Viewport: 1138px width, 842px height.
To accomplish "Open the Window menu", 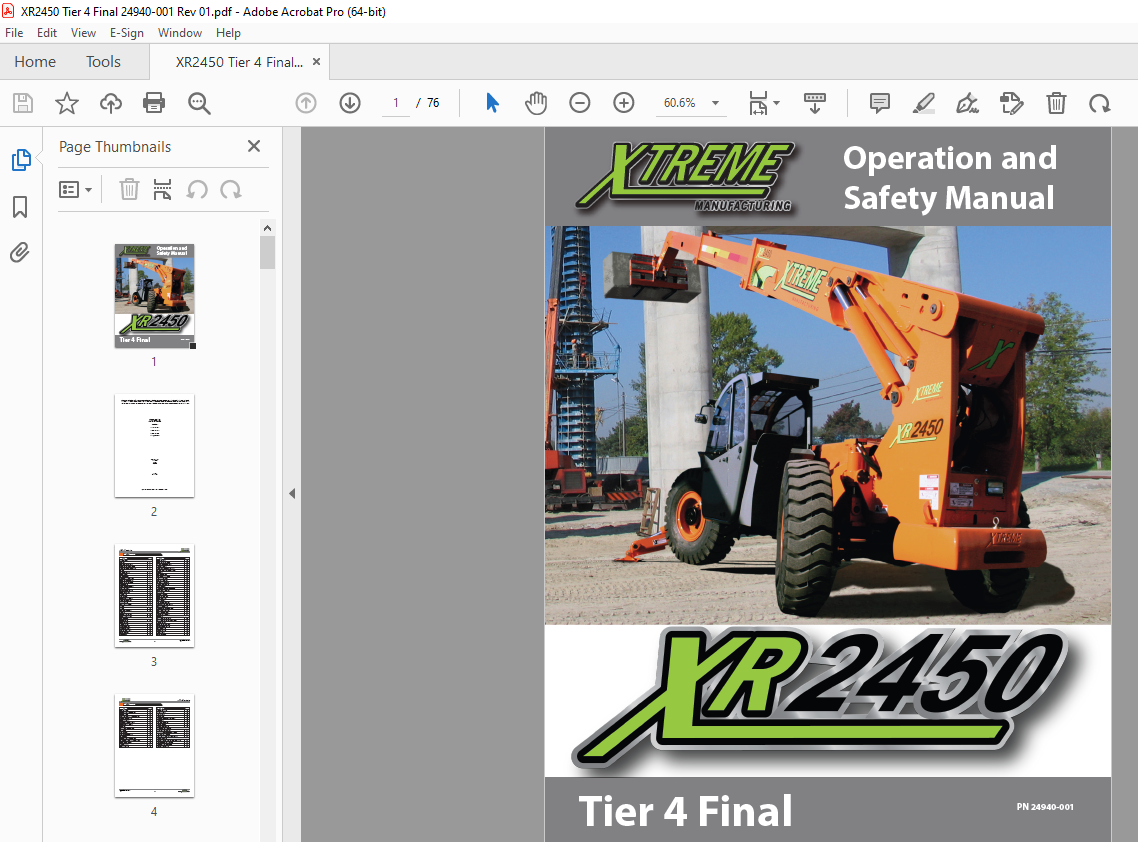I will point(179,33).
